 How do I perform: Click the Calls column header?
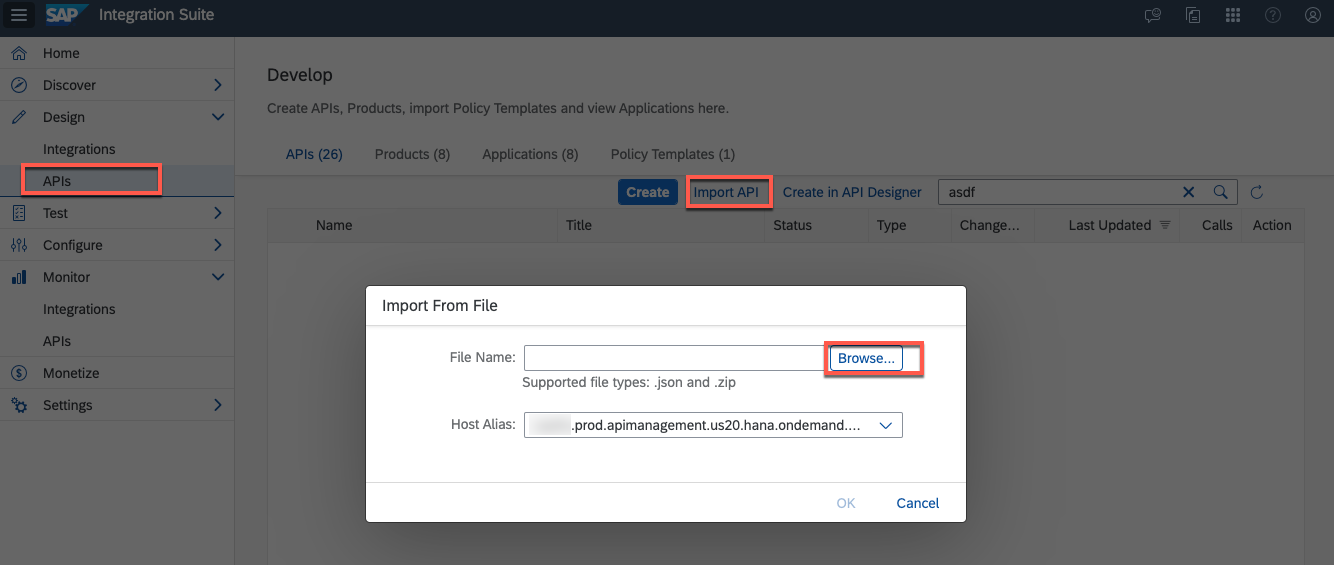[x=1217, y=225]
